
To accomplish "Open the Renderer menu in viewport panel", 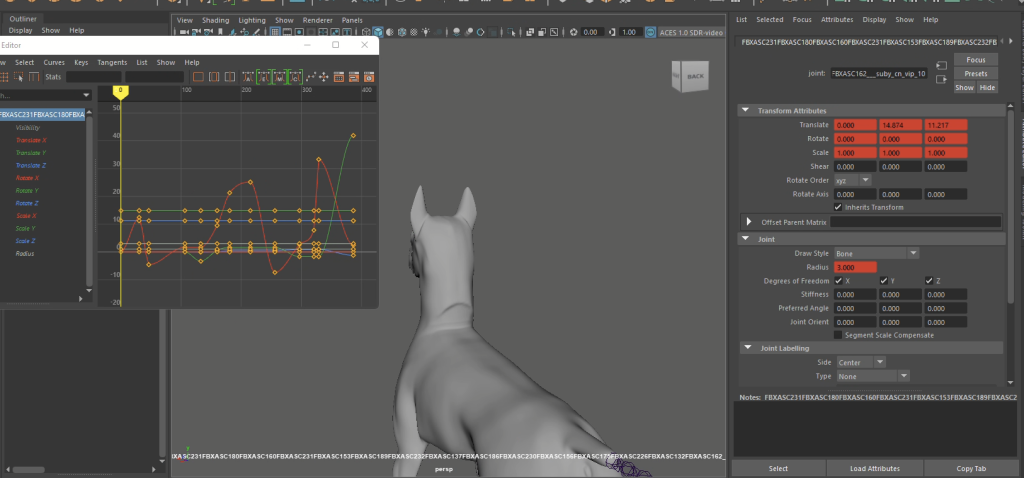I will point(317,20).
